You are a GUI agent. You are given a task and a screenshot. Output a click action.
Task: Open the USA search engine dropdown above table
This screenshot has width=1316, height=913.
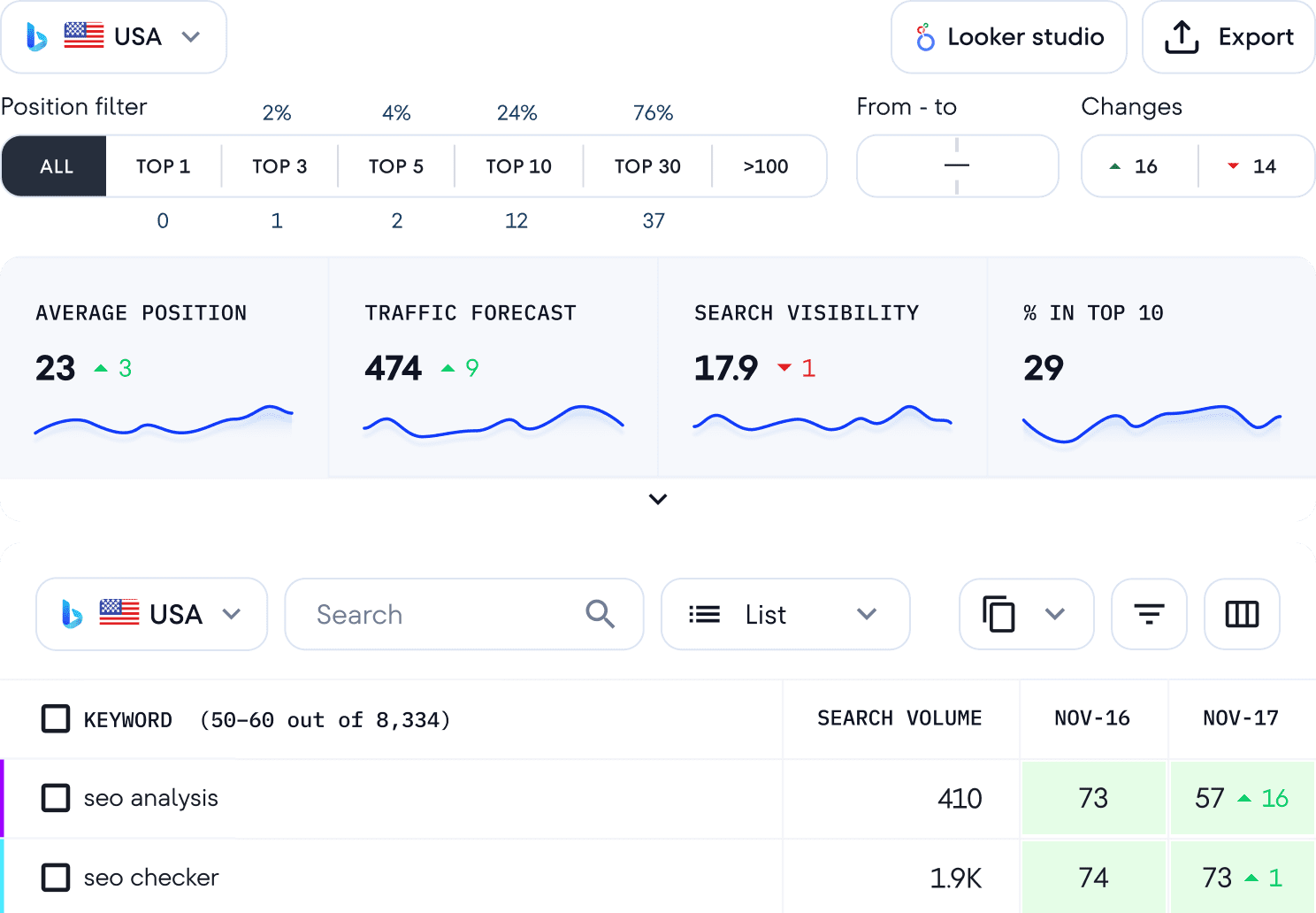pos(151,614)
